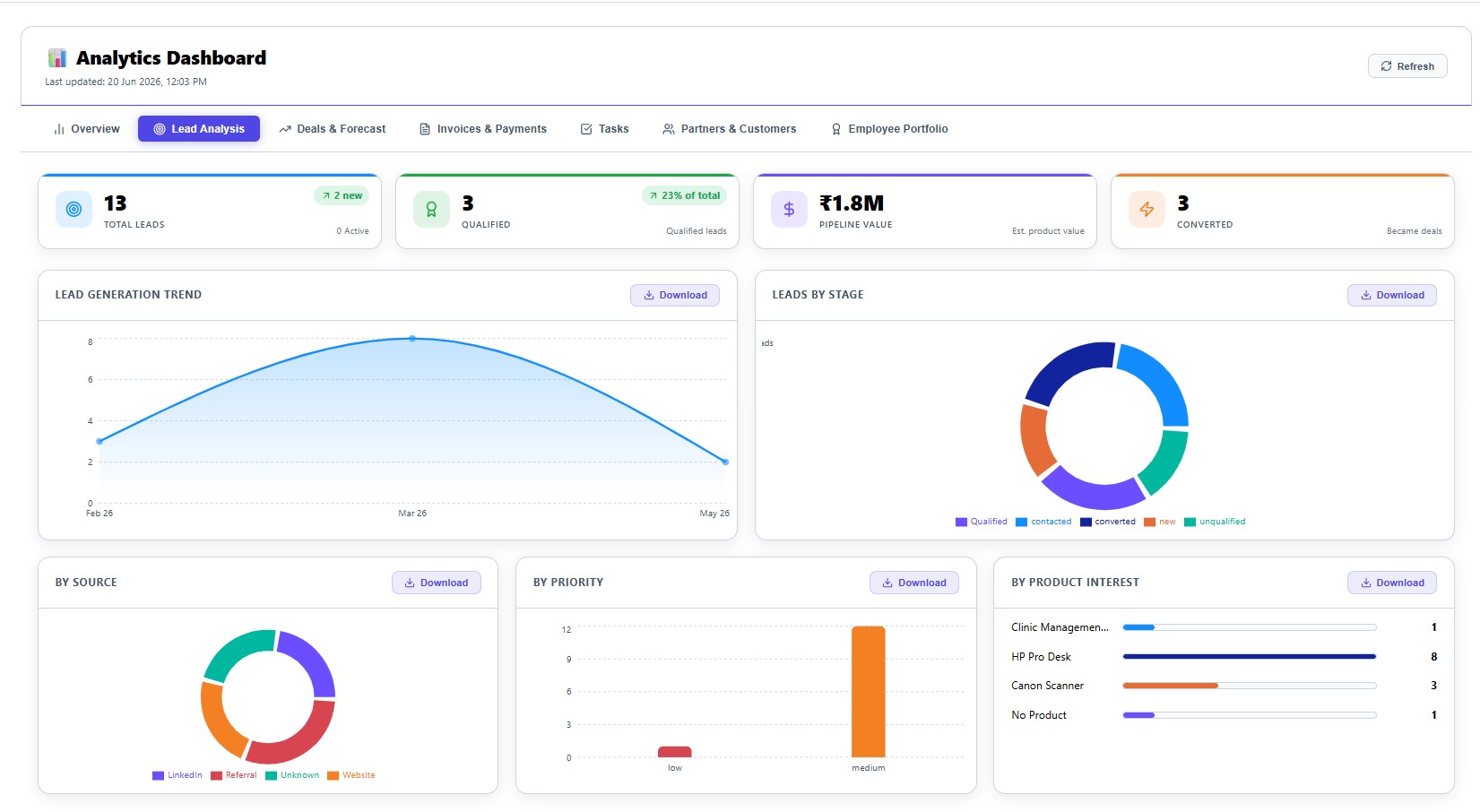Click the dollar icon on Pipeline Value card
This screenshot has height=812, width=1480.
(x=789, y=209)
